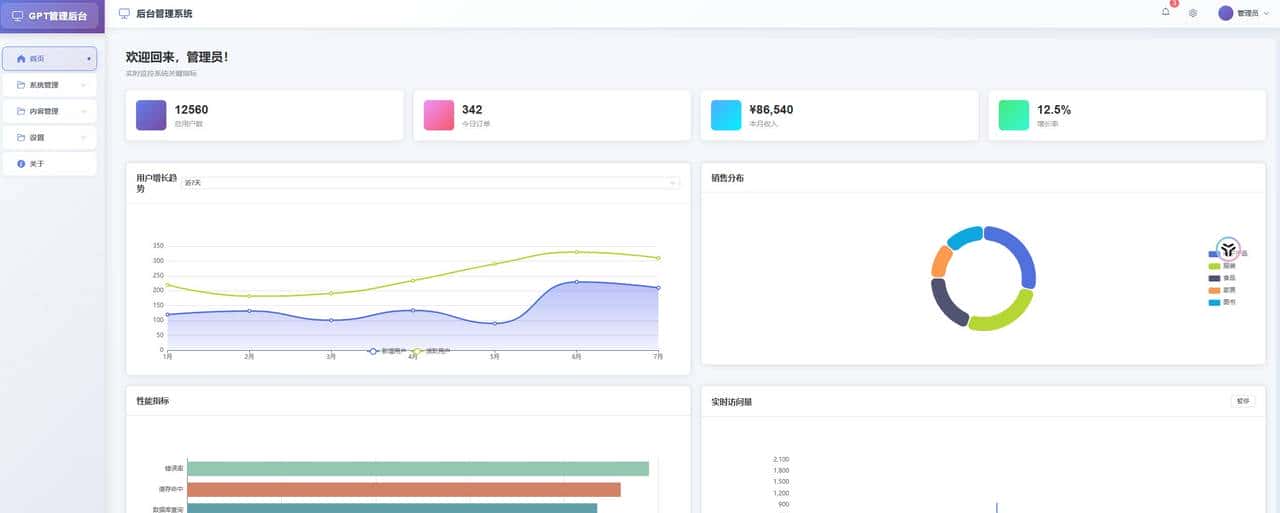Screen dimensions: 1280x513
Task: Click the pink 今日订单 card icon
Action: pos(439,116)
